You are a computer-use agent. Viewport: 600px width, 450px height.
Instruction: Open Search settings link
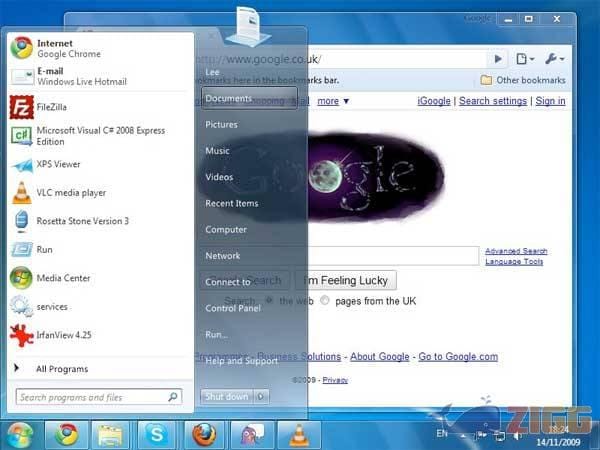coord(493,101)
